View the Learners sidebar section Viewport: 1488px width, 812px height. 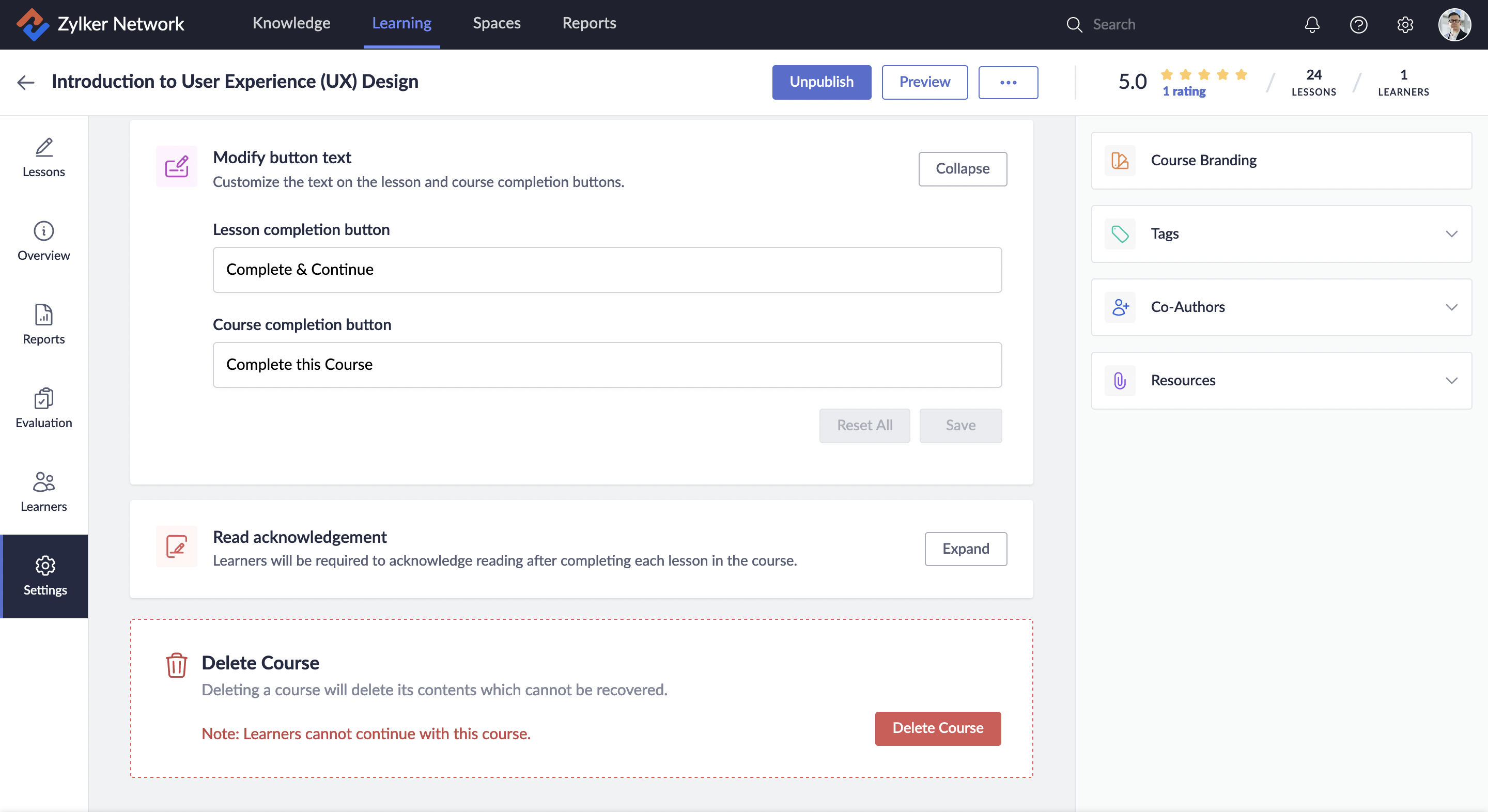44,492
